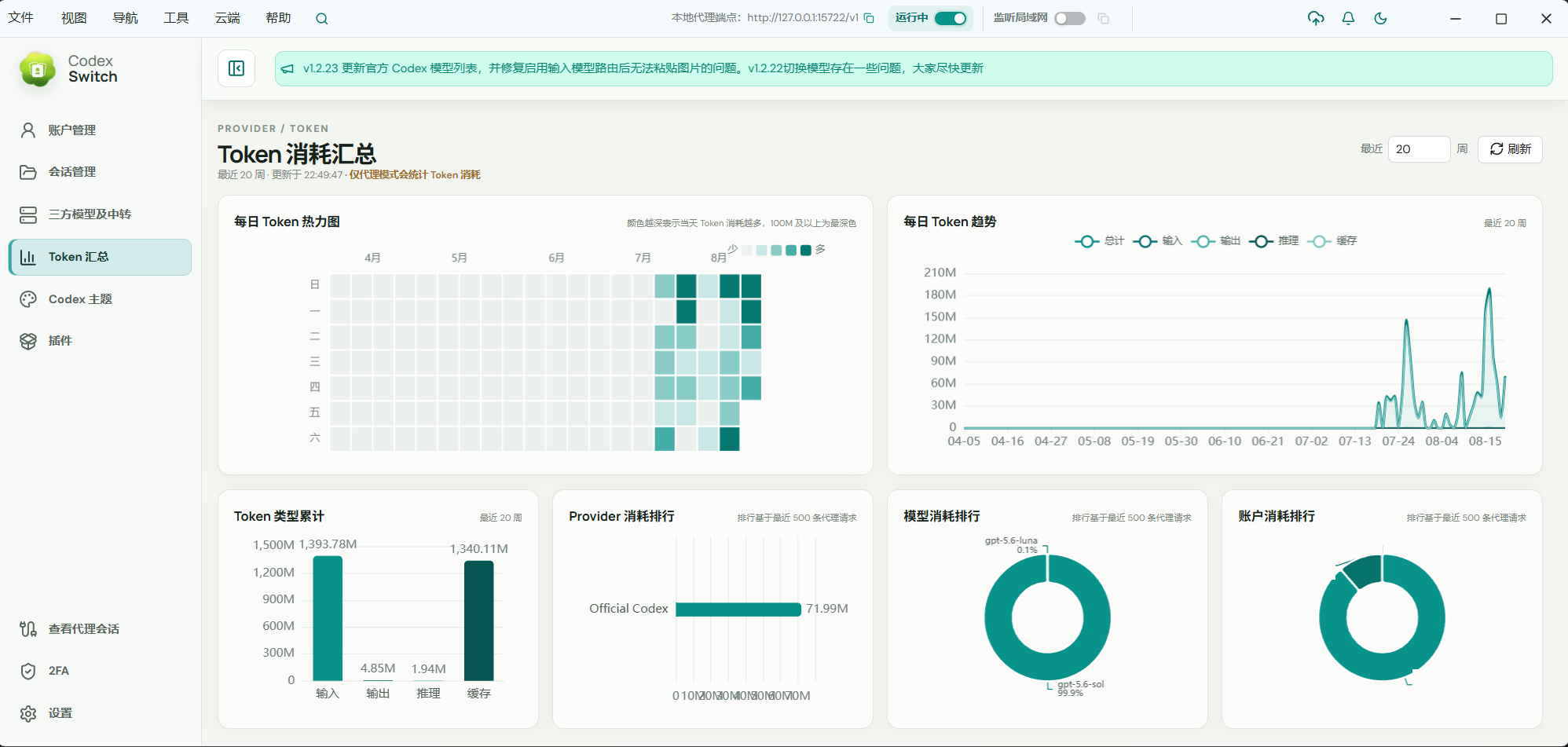
Task: Open the 视图 menu
Action: tap(74, 17)
